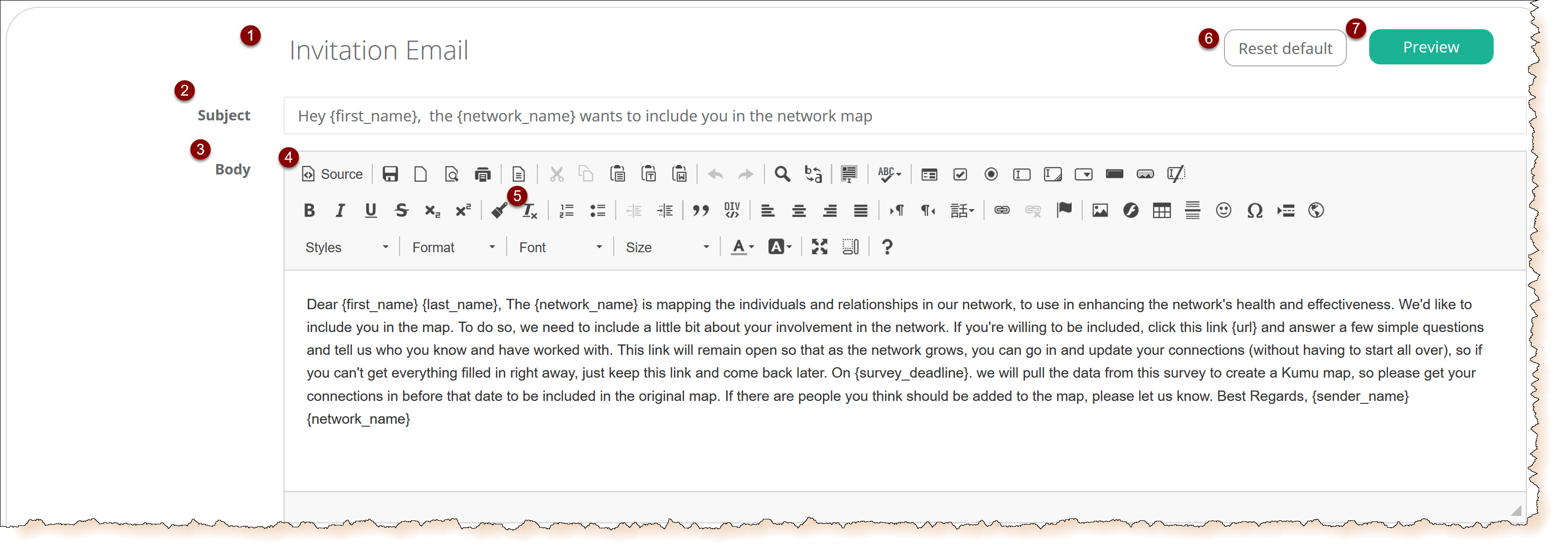Click the Bold formatting icon
1568x558 pixels.
point(309,211)
